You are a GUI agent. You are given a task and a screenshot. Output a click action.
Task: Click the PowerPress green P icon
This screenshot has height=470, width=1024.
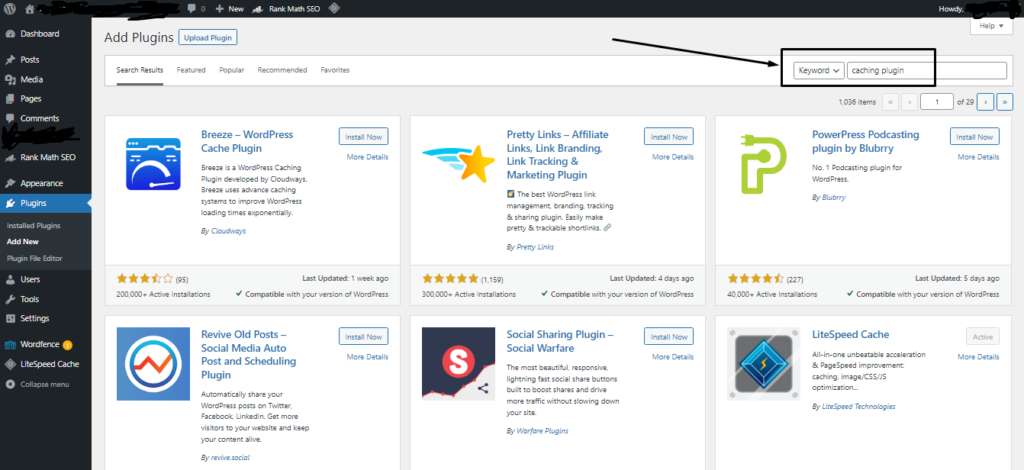pos(764,164)
